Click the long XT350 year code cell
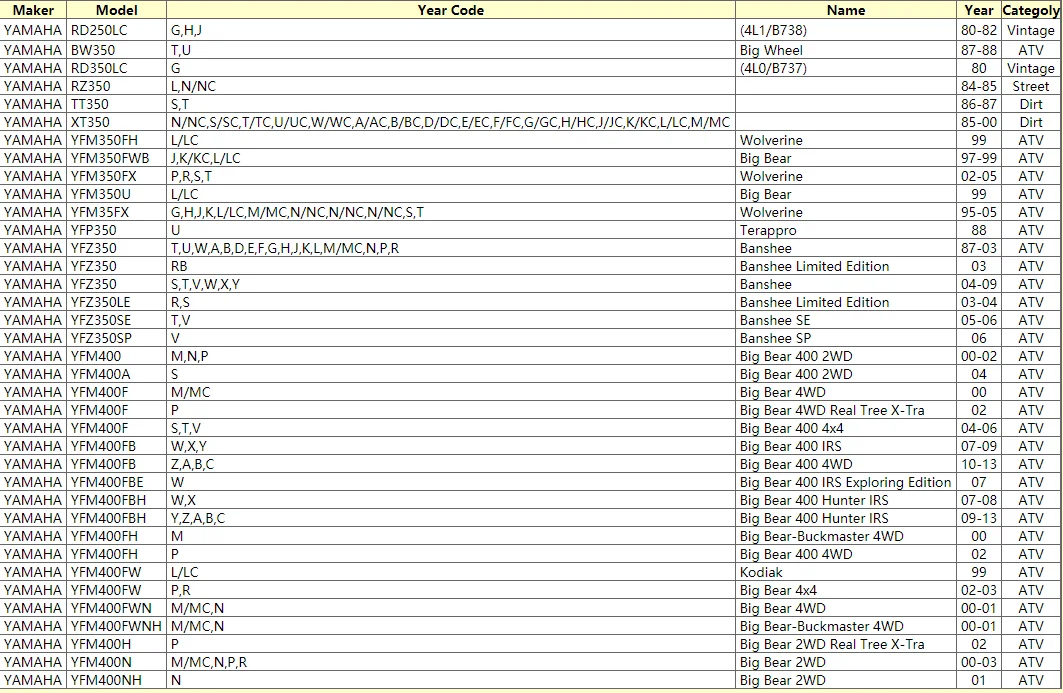This screenshot has width=1063, height=693. [x=451, y=122]
